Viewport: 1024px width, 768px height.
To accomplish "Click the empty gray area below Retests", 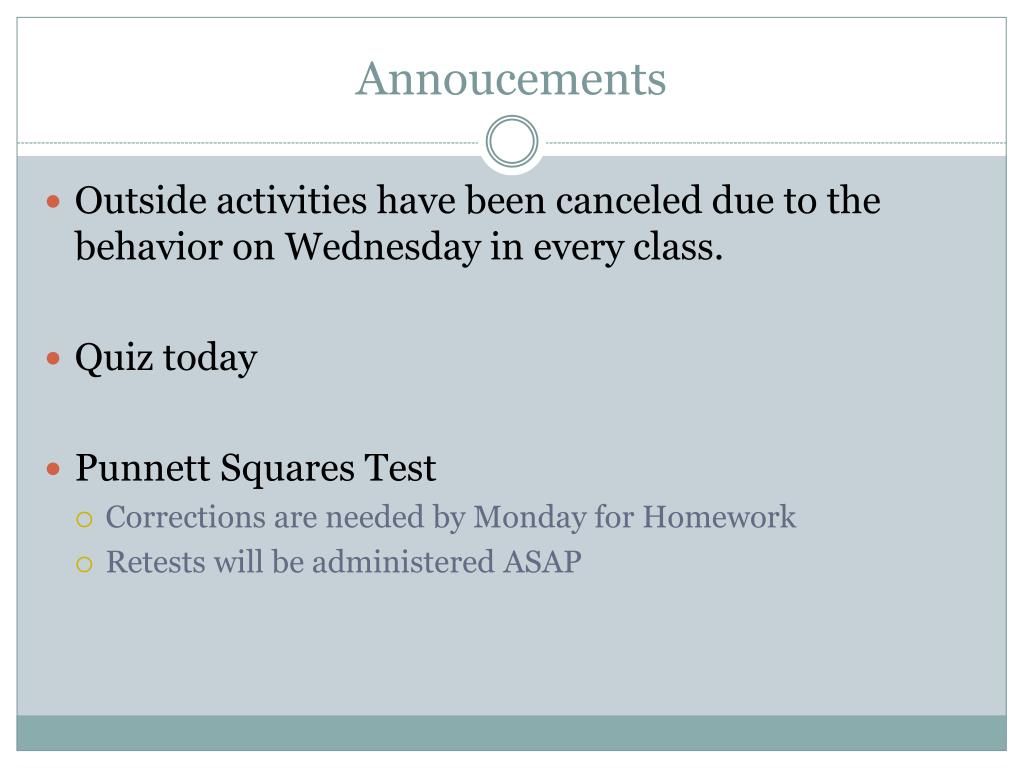I will coord(511,647).
